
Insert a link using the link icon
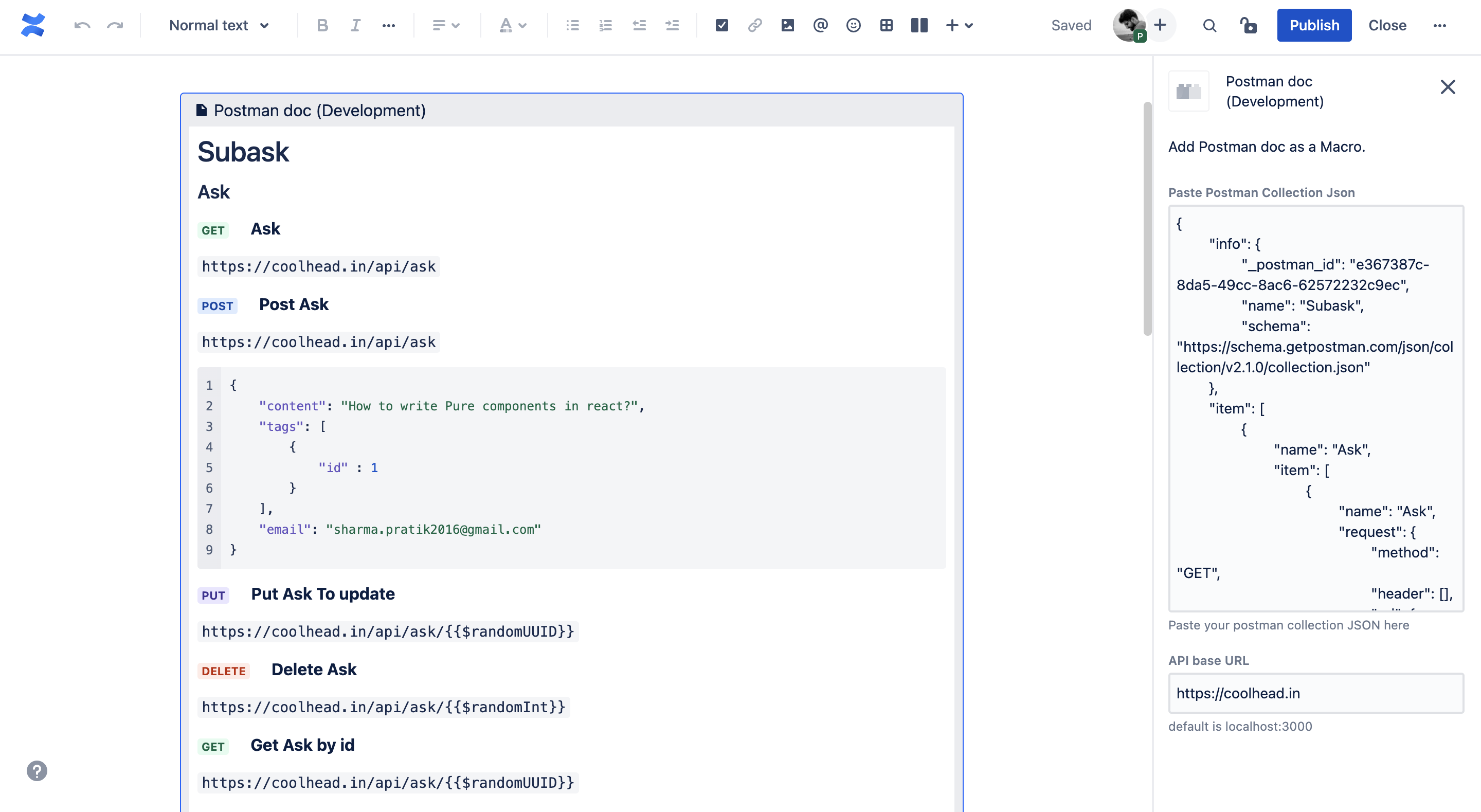754,25
